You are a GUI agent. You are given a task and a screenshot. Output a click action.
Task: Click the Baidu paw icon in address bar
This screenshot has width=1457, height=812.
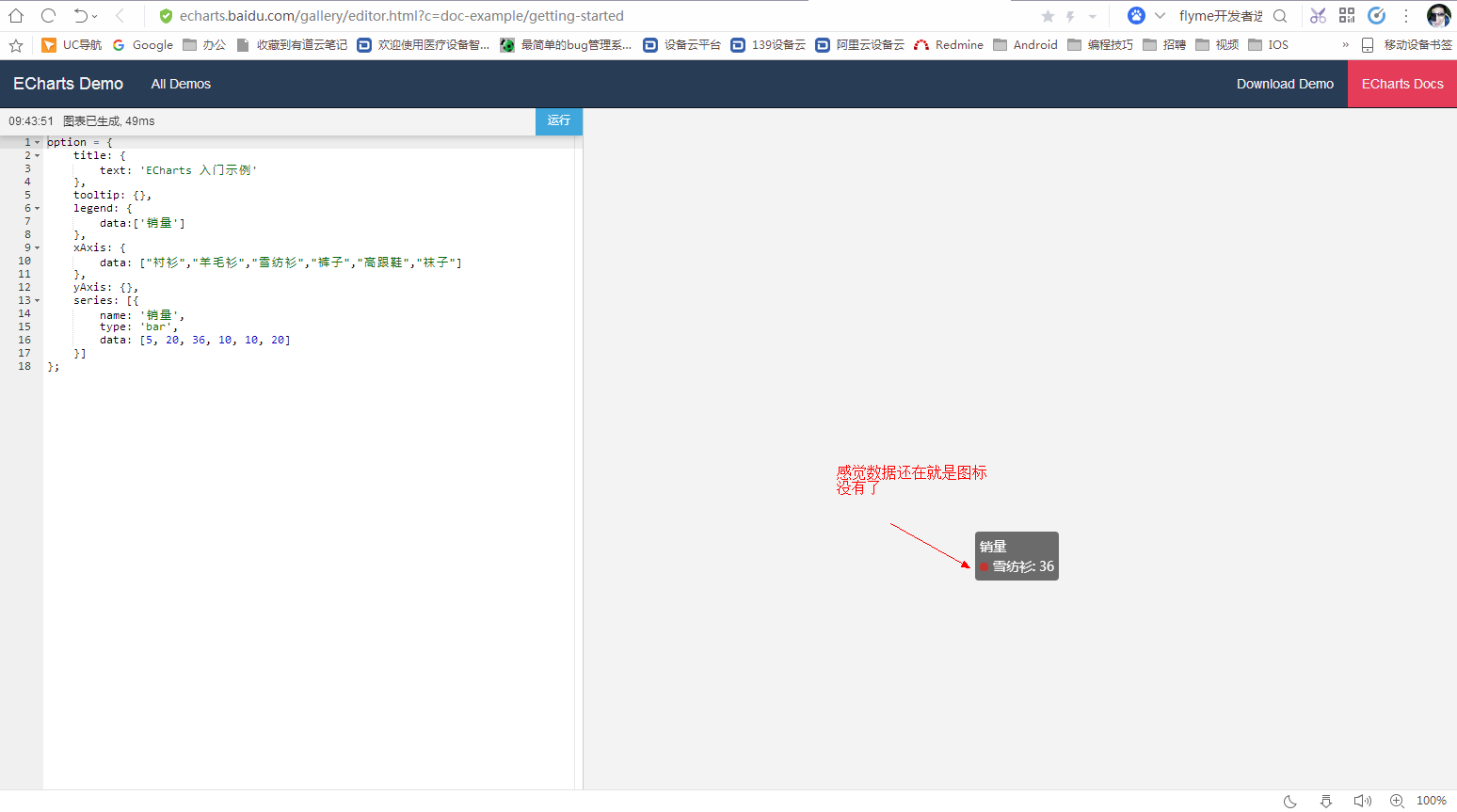pos(1137,15)
